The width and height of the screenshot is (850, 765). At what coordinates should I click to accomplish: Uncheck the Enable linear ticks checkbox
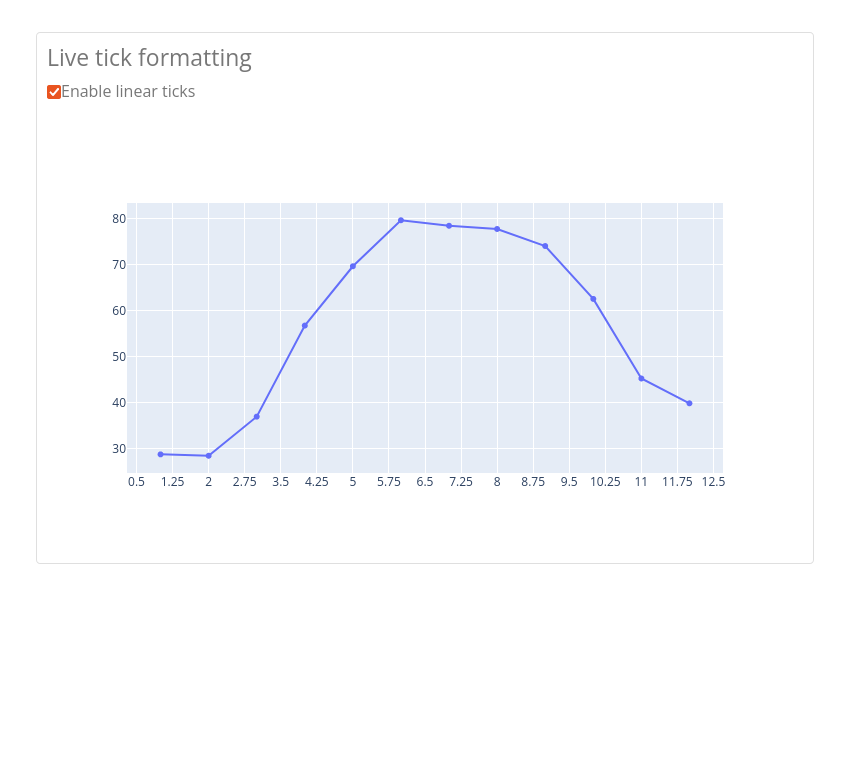point(54,92)
